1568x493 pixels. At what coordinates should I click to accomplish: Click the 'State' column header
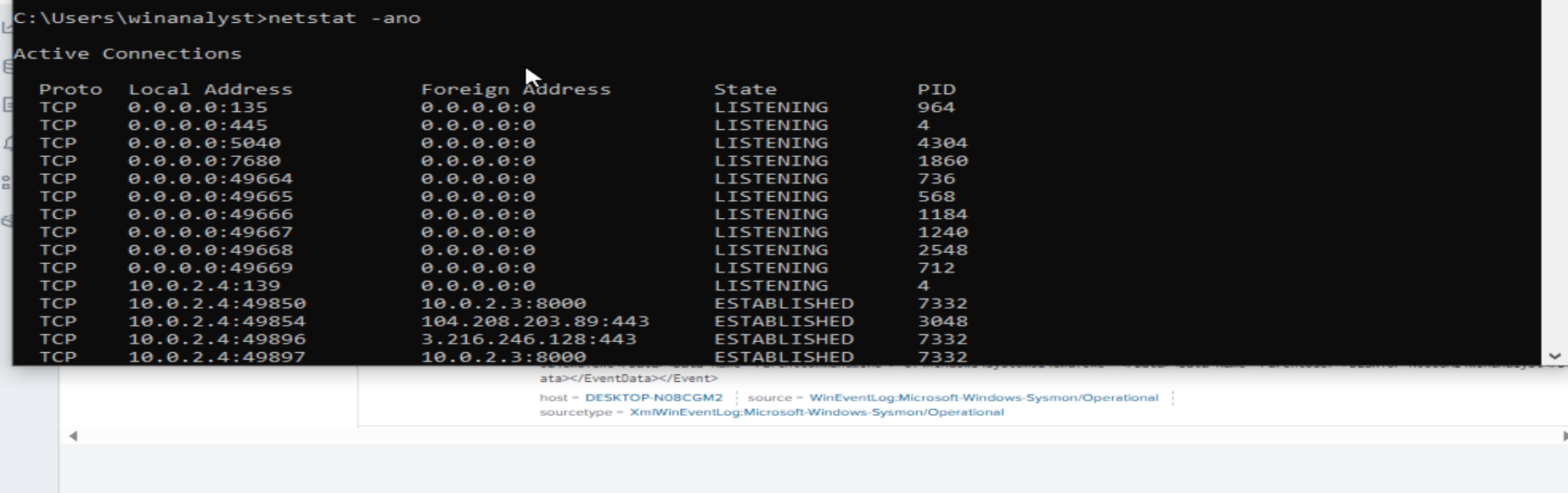coord(745,89)
